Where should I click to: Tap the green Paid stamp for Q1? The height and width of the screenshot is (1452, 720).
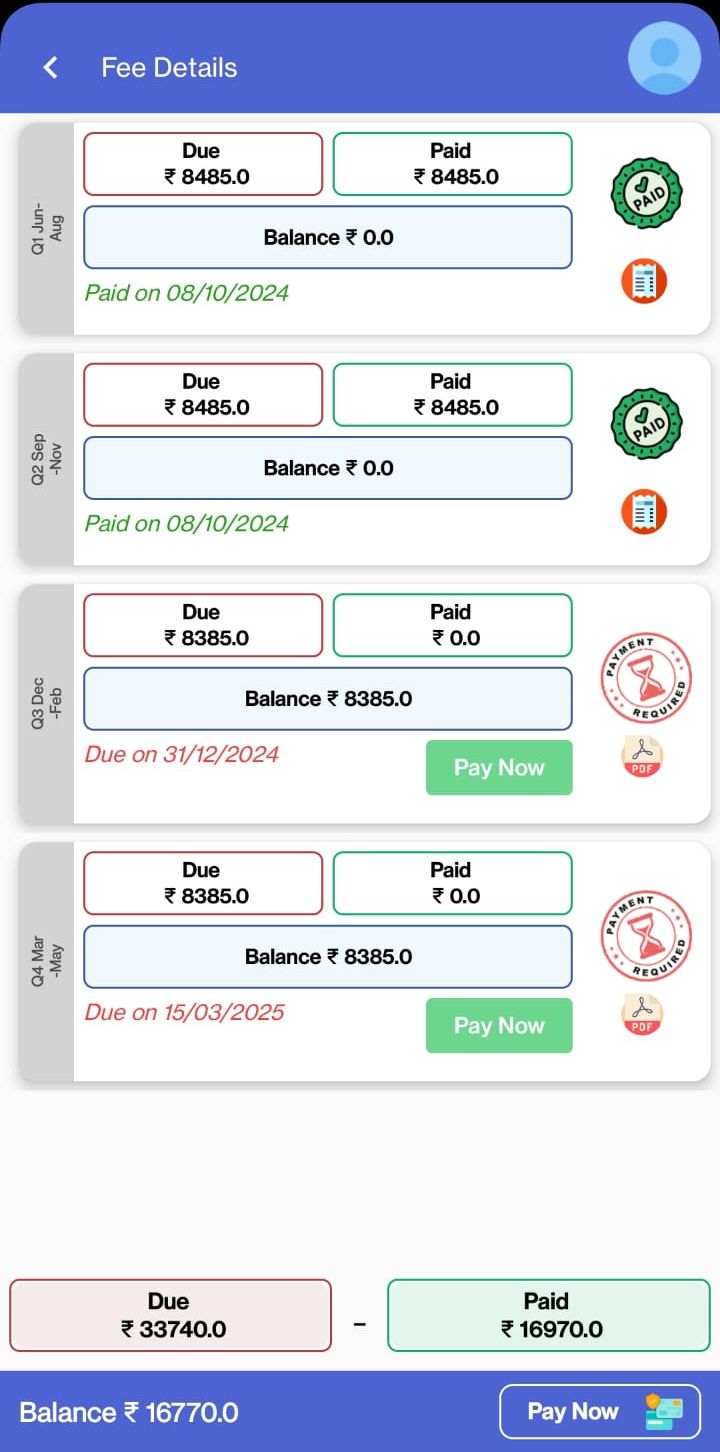point(647,193)
